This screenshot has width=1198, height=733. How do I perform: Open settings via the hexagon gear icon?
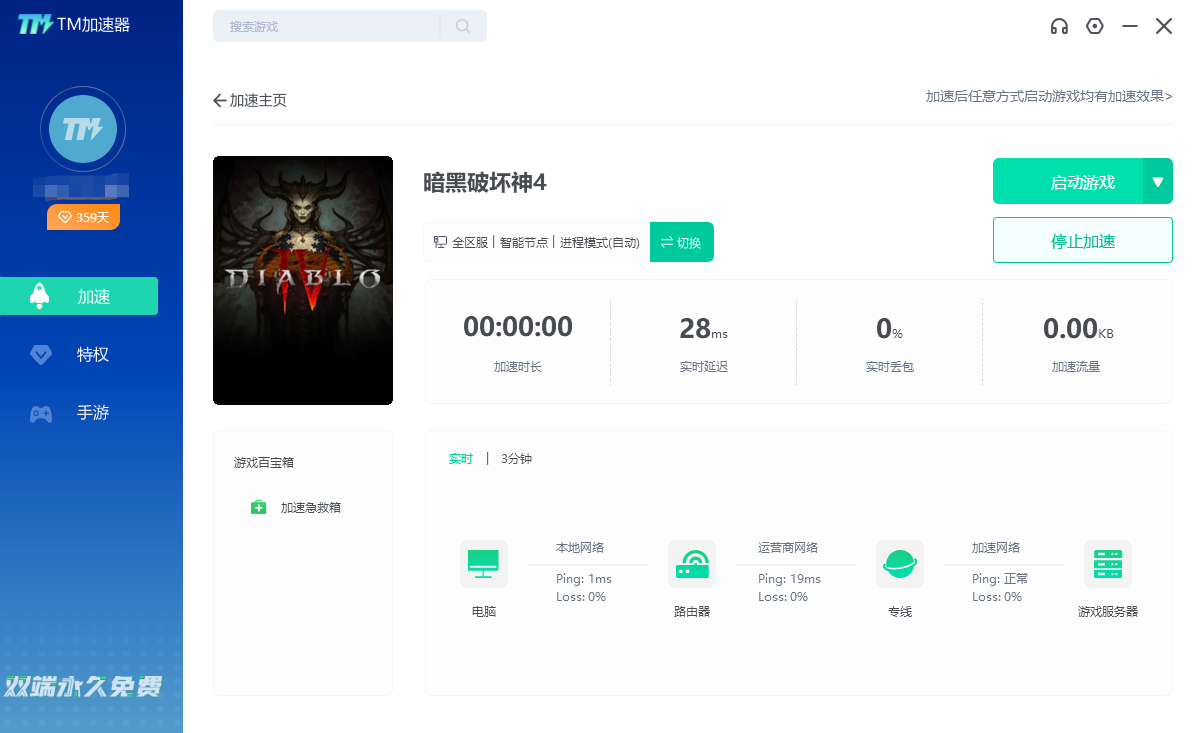click(1095, 27)
